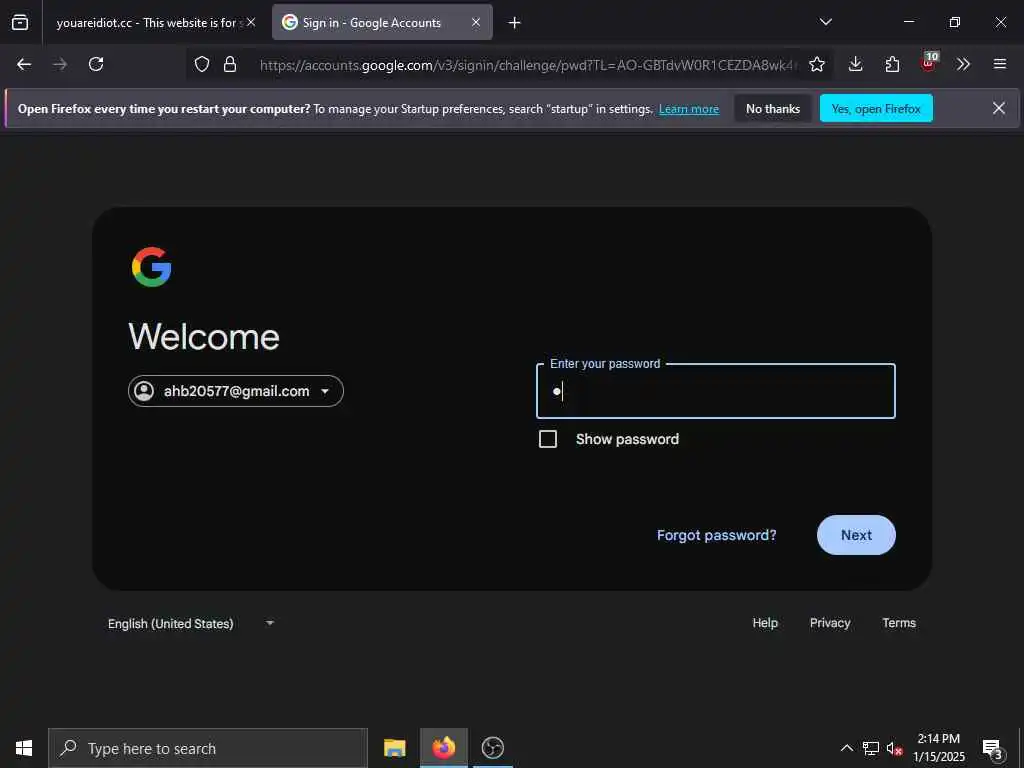
Task: Open the uBlock extension icon with badge
Action: coord(929,63)
